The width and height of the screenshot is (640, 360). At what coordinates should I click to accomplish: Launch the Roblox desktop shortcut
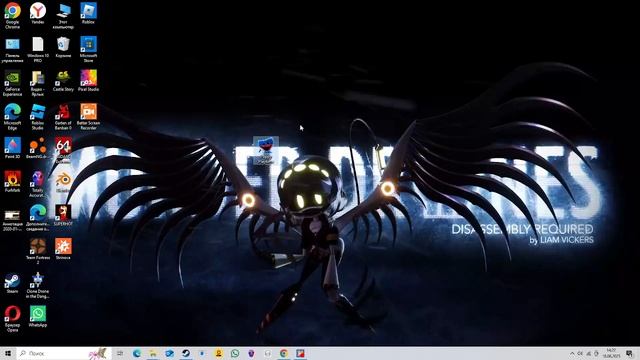tap(88, 13)
